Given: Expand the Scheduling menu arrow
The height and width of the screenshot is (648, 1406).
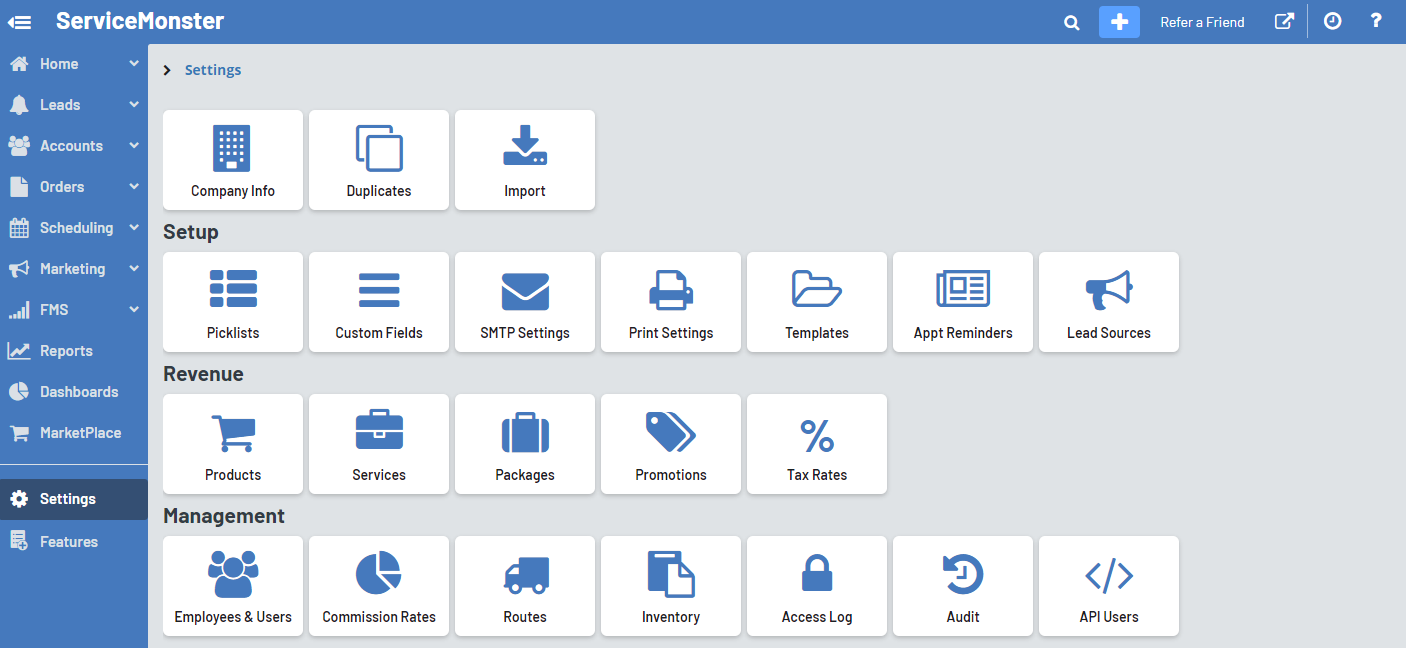Looking at the screenshot, I should pyautogui.click(x=134, y=228).
